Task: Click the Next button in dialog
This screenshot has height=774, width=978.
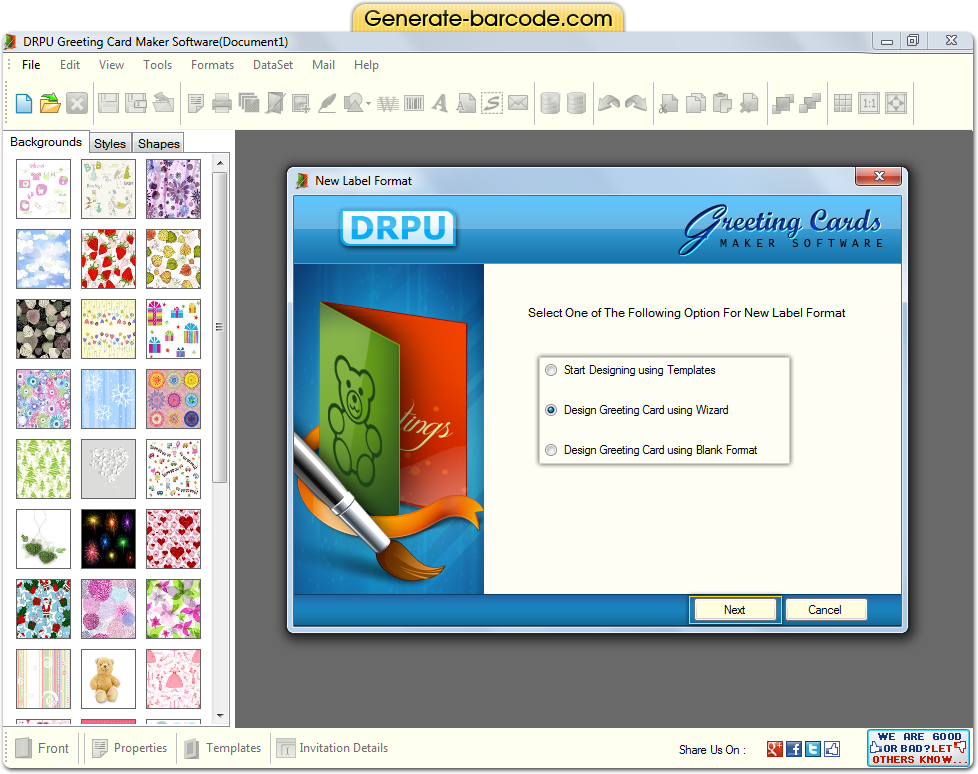Action: (735, 610)
